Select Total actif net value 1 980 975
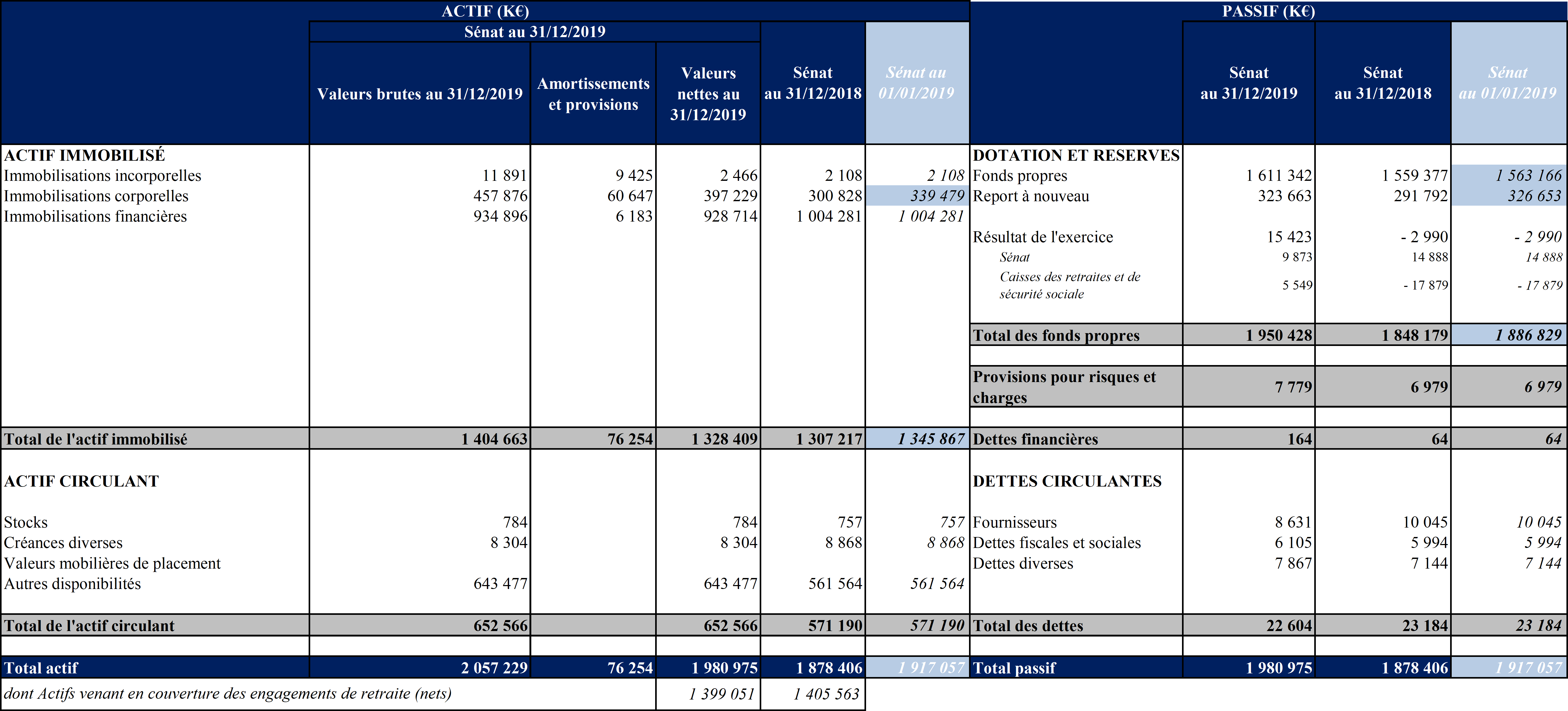 point(724,668)
